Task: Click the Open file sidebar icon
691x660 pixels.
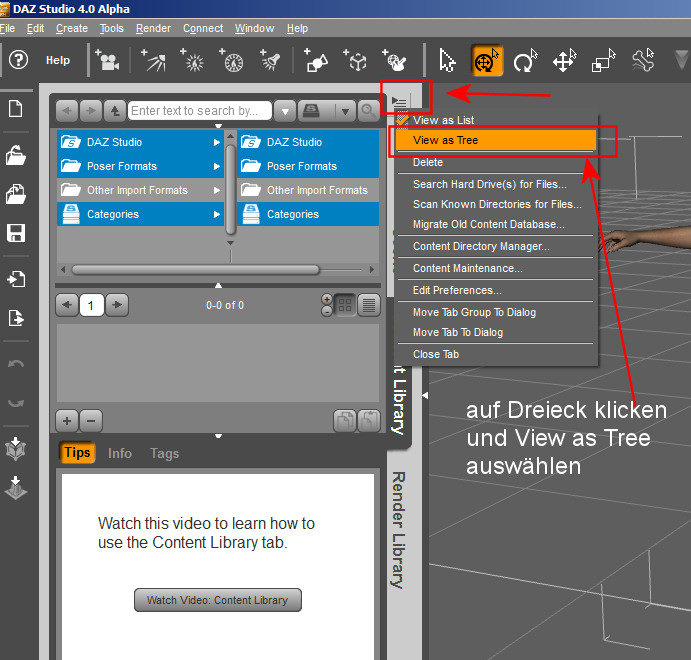Action: pyautogui.click(x=16, y=155)
